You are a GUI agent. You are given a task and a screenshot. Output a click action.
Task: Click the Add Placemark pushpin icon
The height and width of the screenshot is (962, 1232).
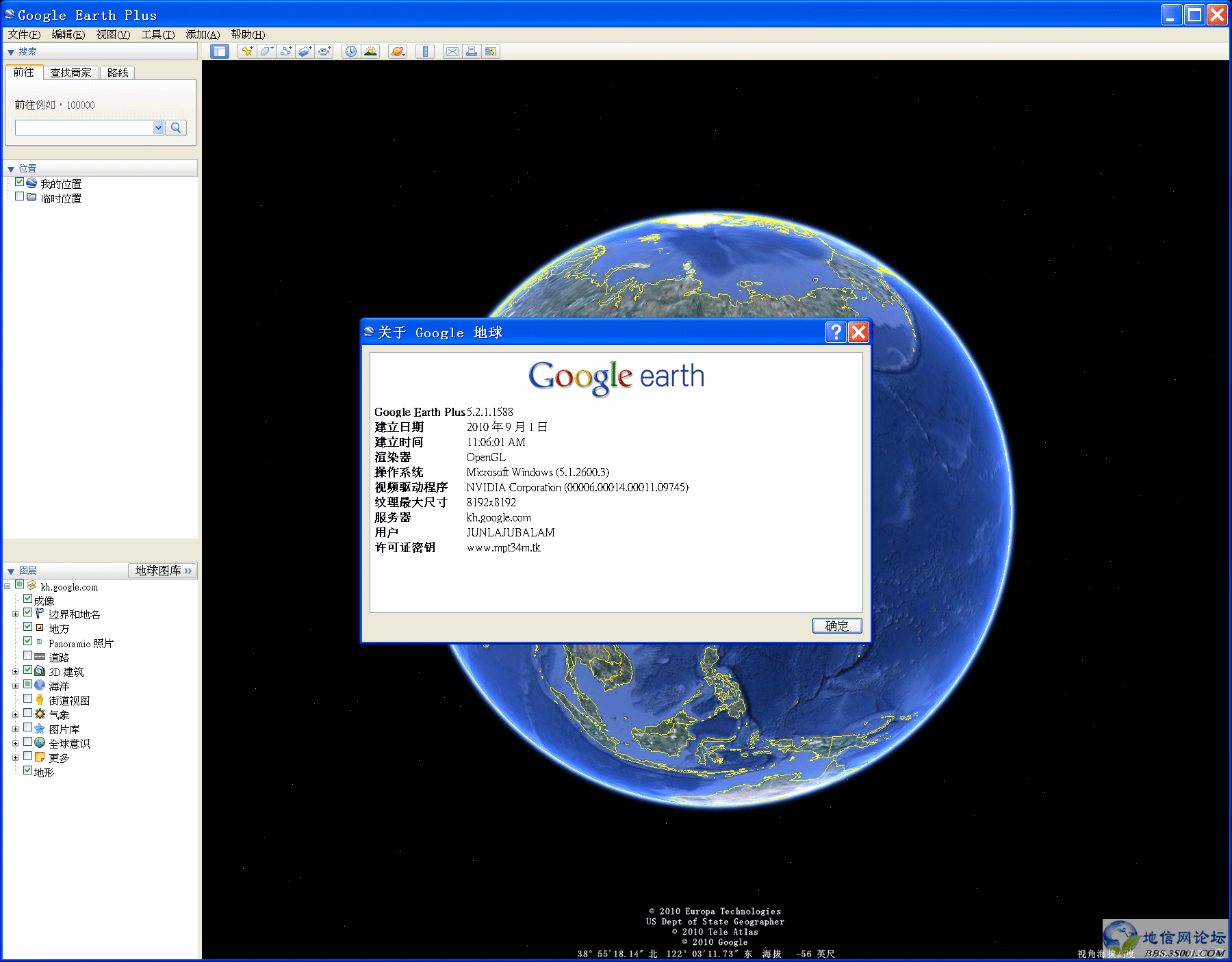(x=247, y=51)
